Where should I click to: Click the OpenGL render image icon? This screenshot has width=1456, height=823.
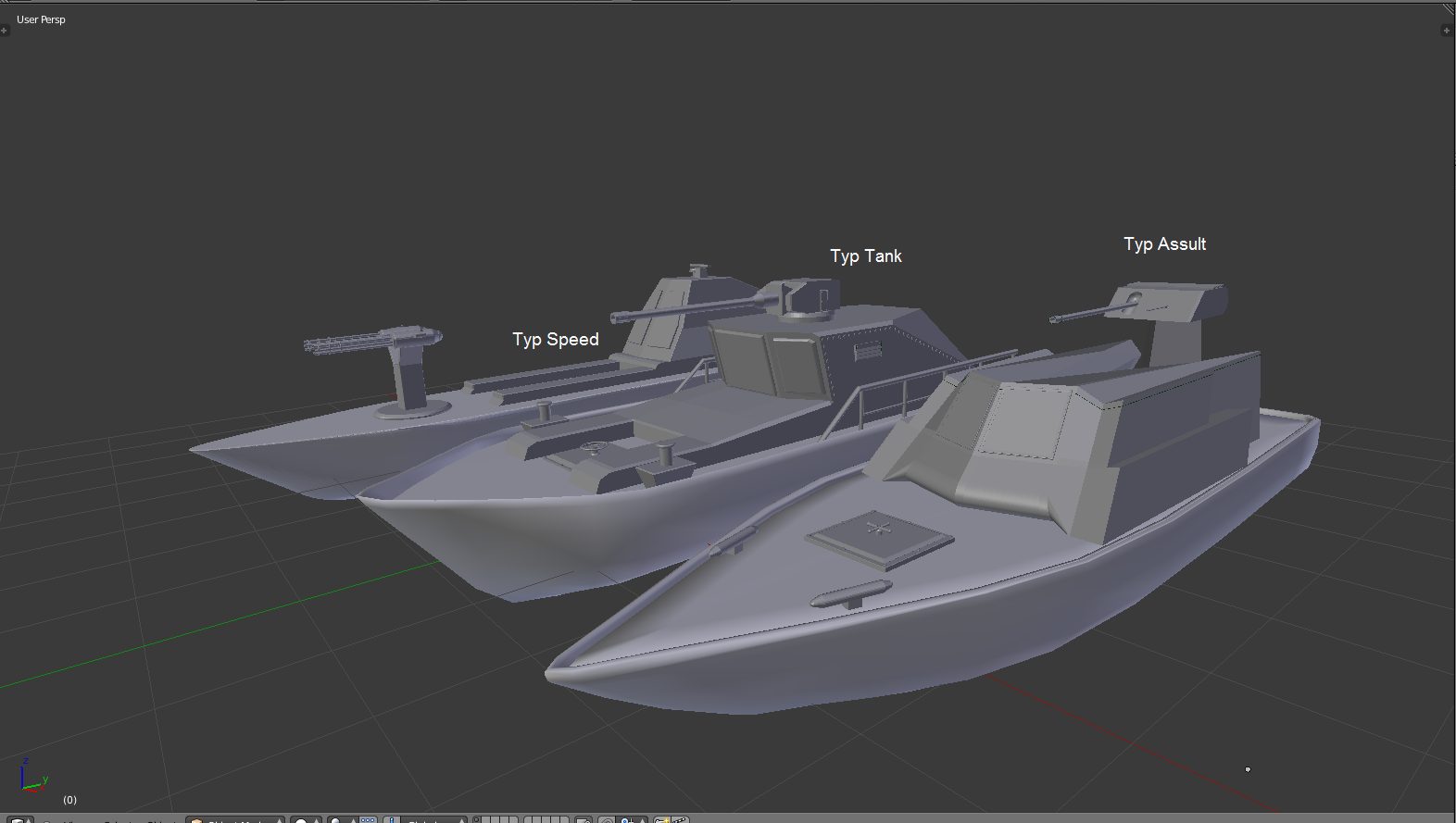coord(662,820)
